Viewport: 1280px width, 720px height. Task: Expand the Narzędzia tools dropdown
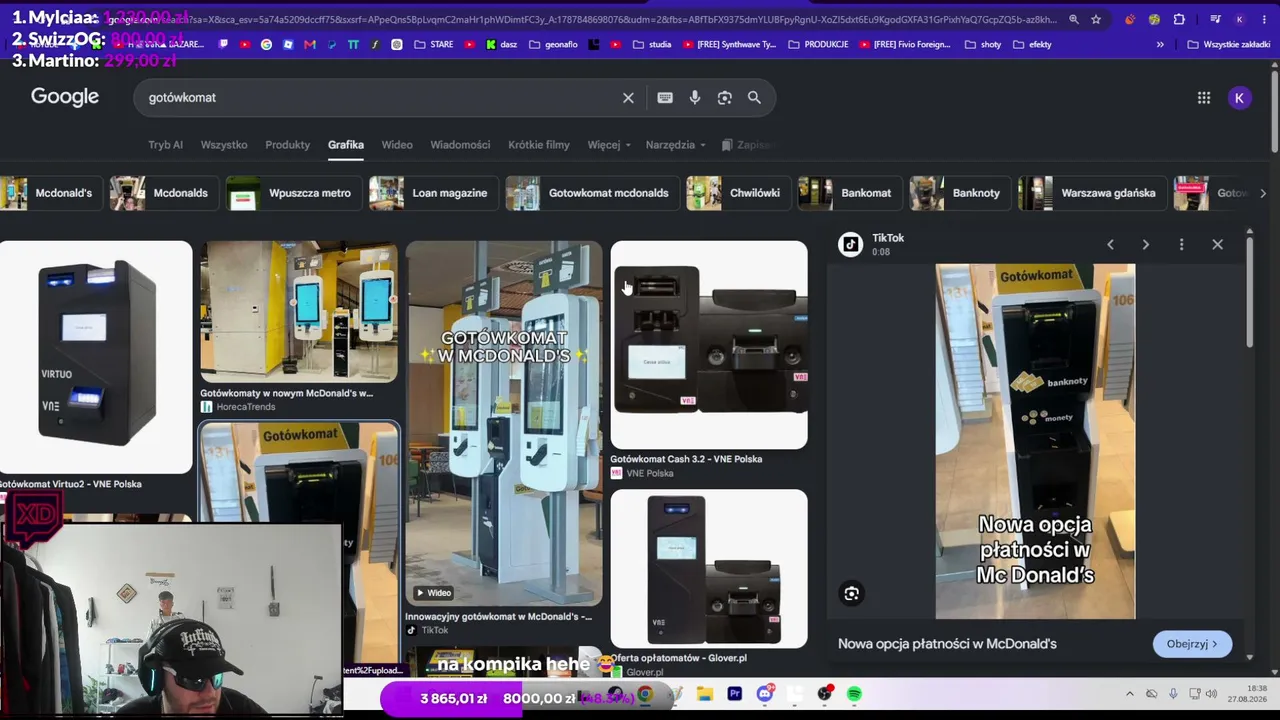(675, 145)
